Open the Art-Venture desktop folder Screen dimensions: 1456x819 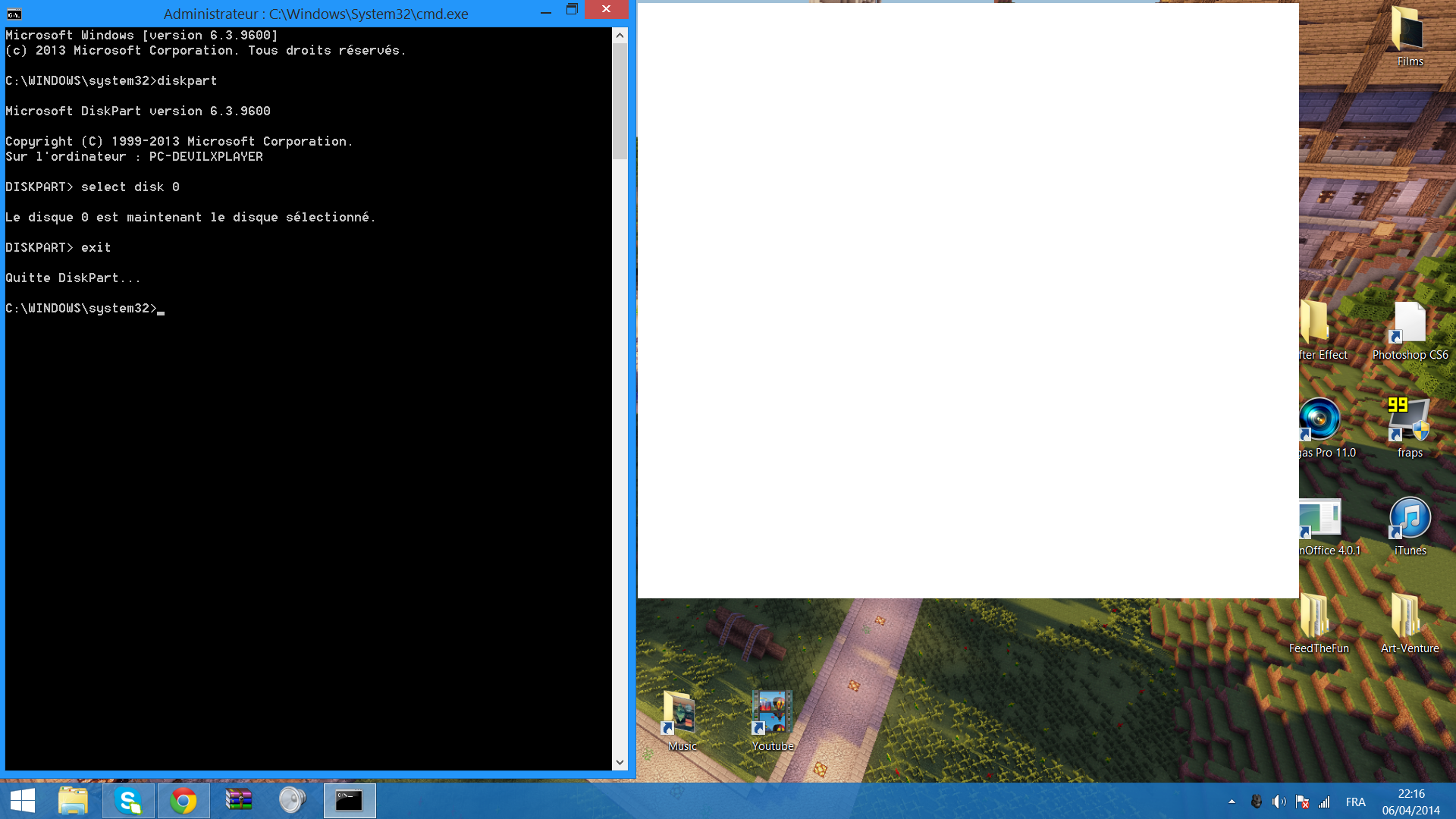[1410, 624]
